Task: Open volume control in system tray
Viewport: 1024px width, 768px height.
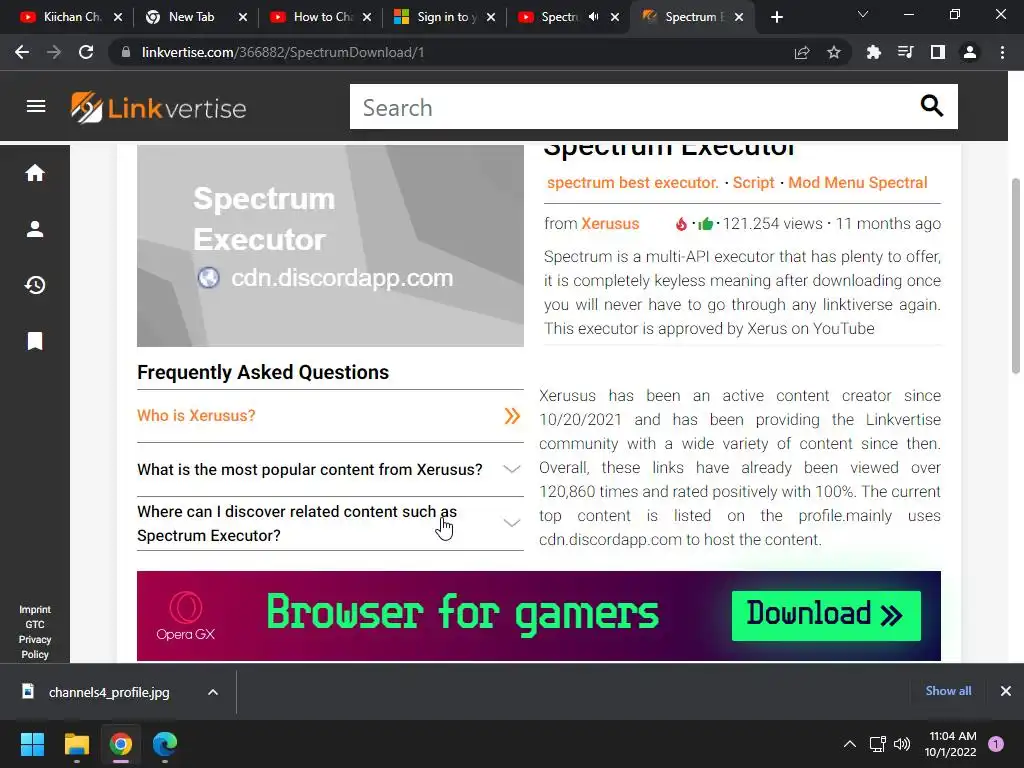Action: click(x=902, y=744)
